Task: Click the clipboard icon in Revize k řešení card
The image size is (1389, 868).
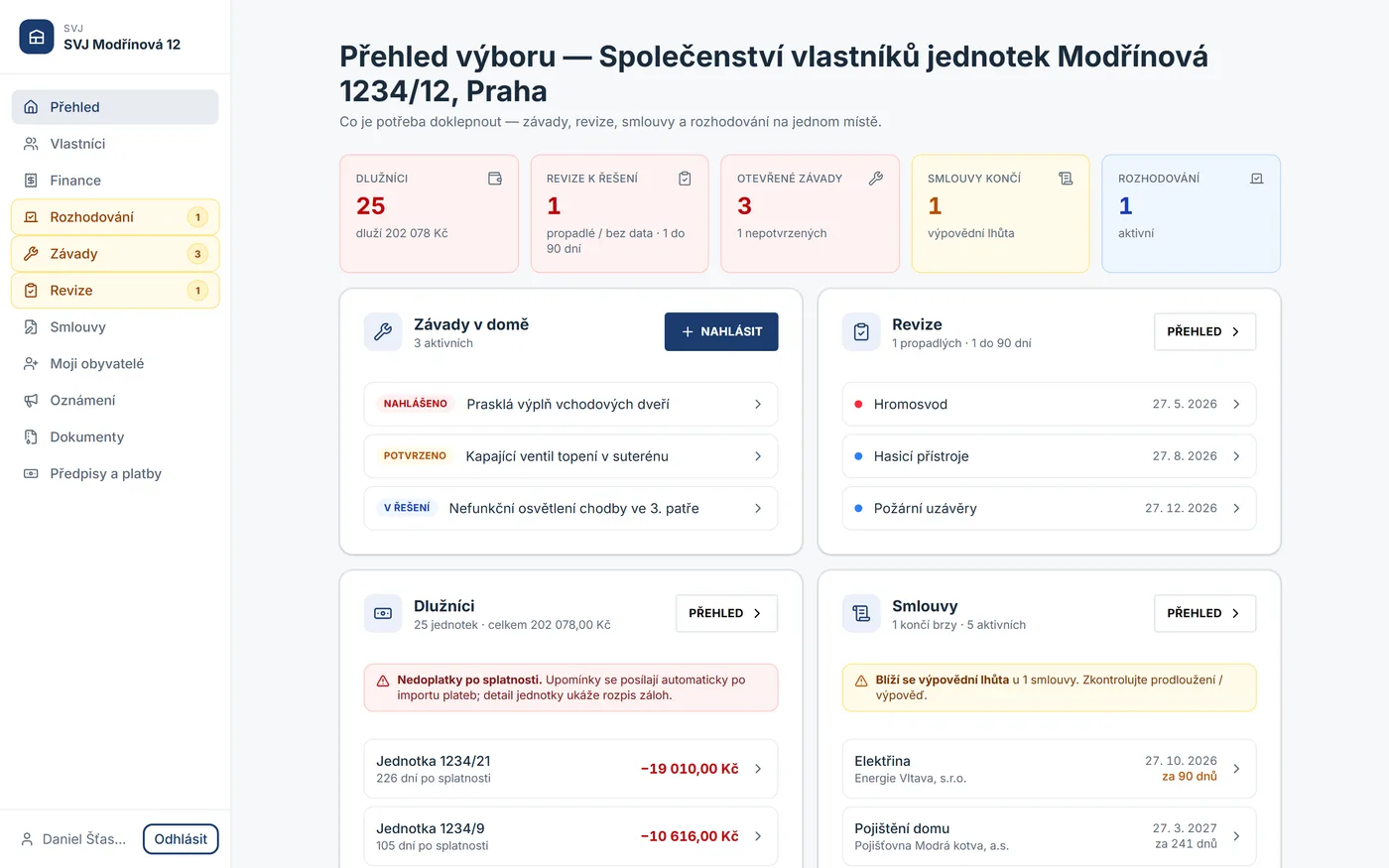Action: 685,179
